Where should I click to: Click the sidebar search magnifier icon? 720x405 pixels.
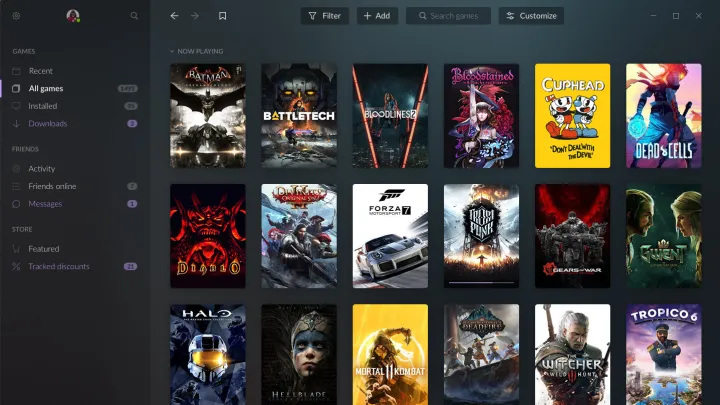[134, 16]
